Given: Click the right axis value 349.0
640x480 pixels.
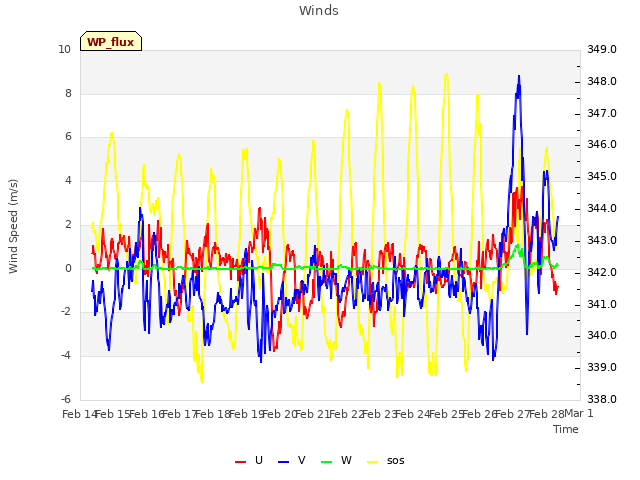Looking at the screenshot, I should pos(602,49).
